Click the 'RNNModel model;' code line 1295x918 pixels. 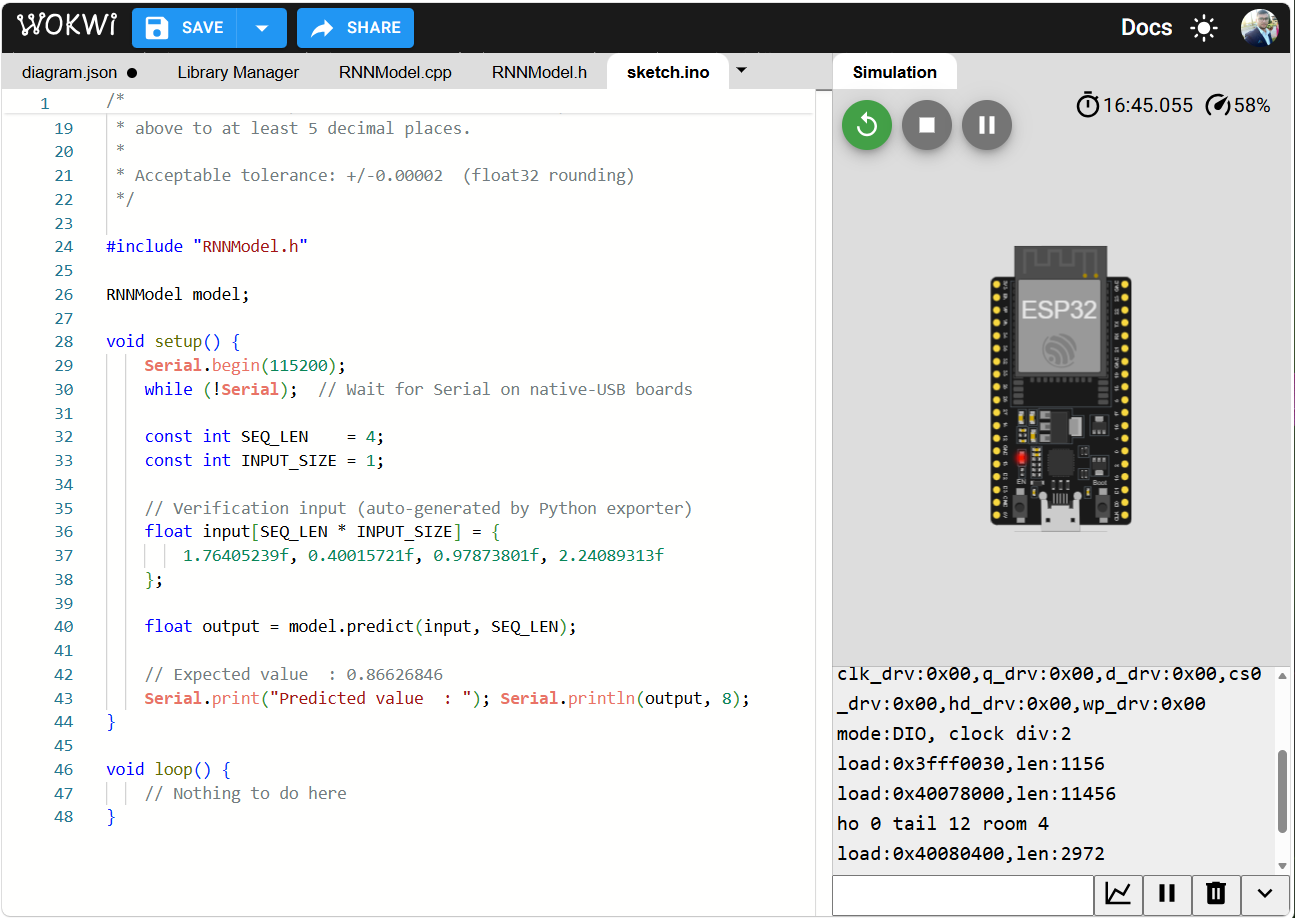point(178,294)
